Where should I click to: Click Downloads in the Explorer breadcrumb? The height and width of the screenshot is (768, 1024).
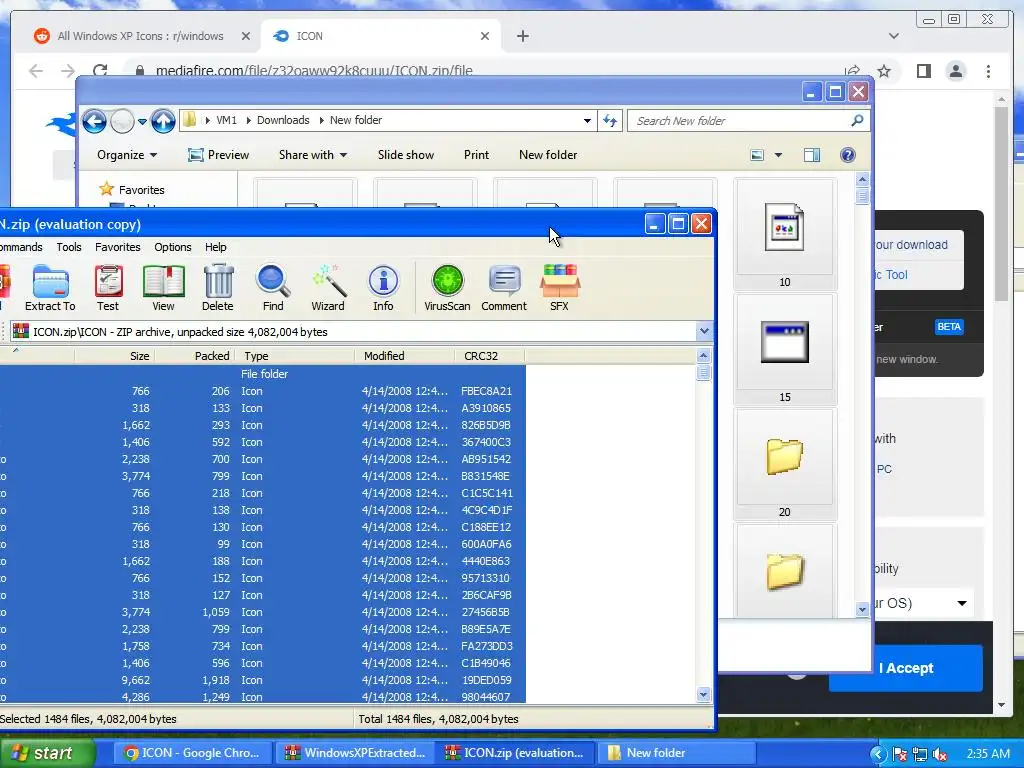[283, 120]
